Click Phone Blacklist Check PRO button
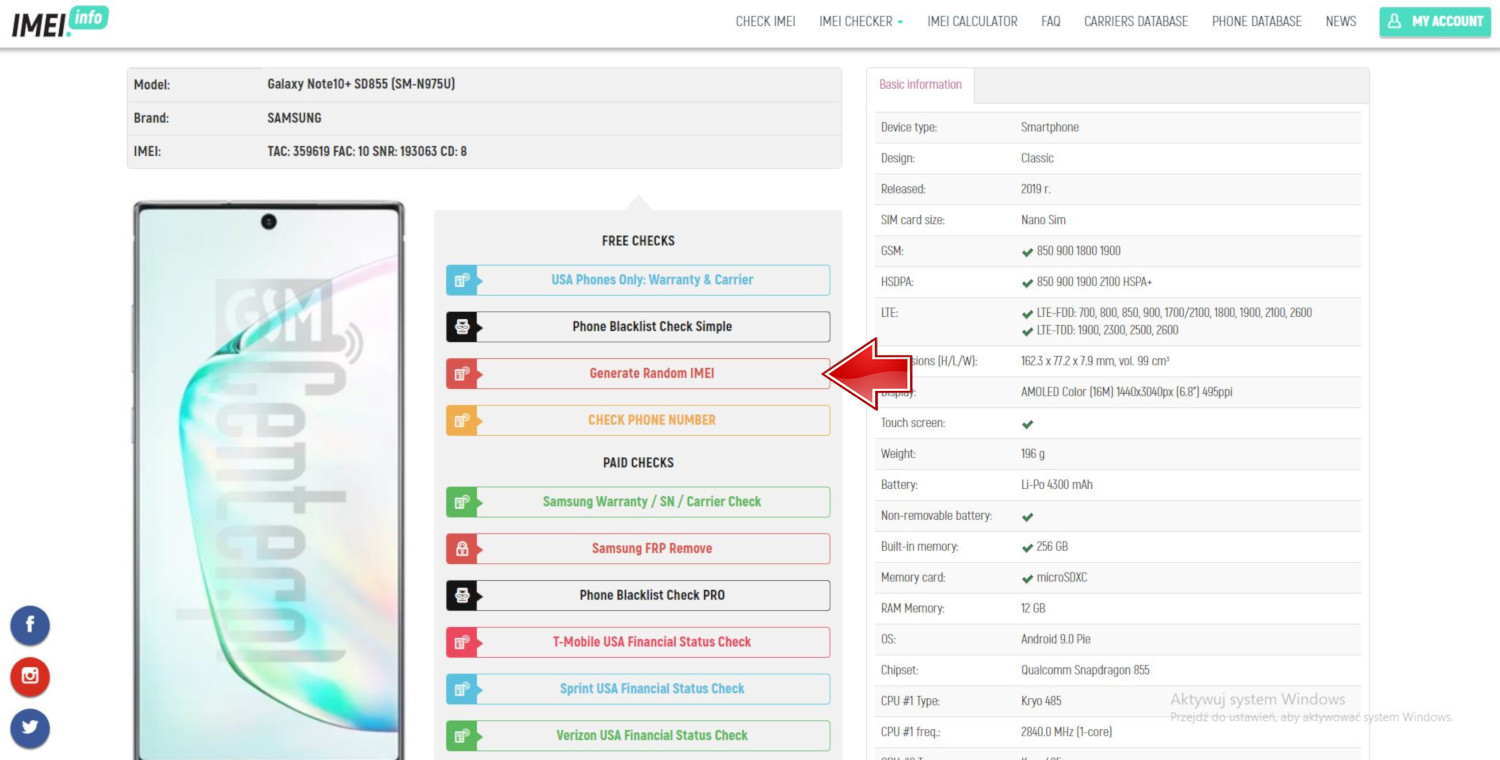The image size is (1500, 760). click(x=638, y=596)
